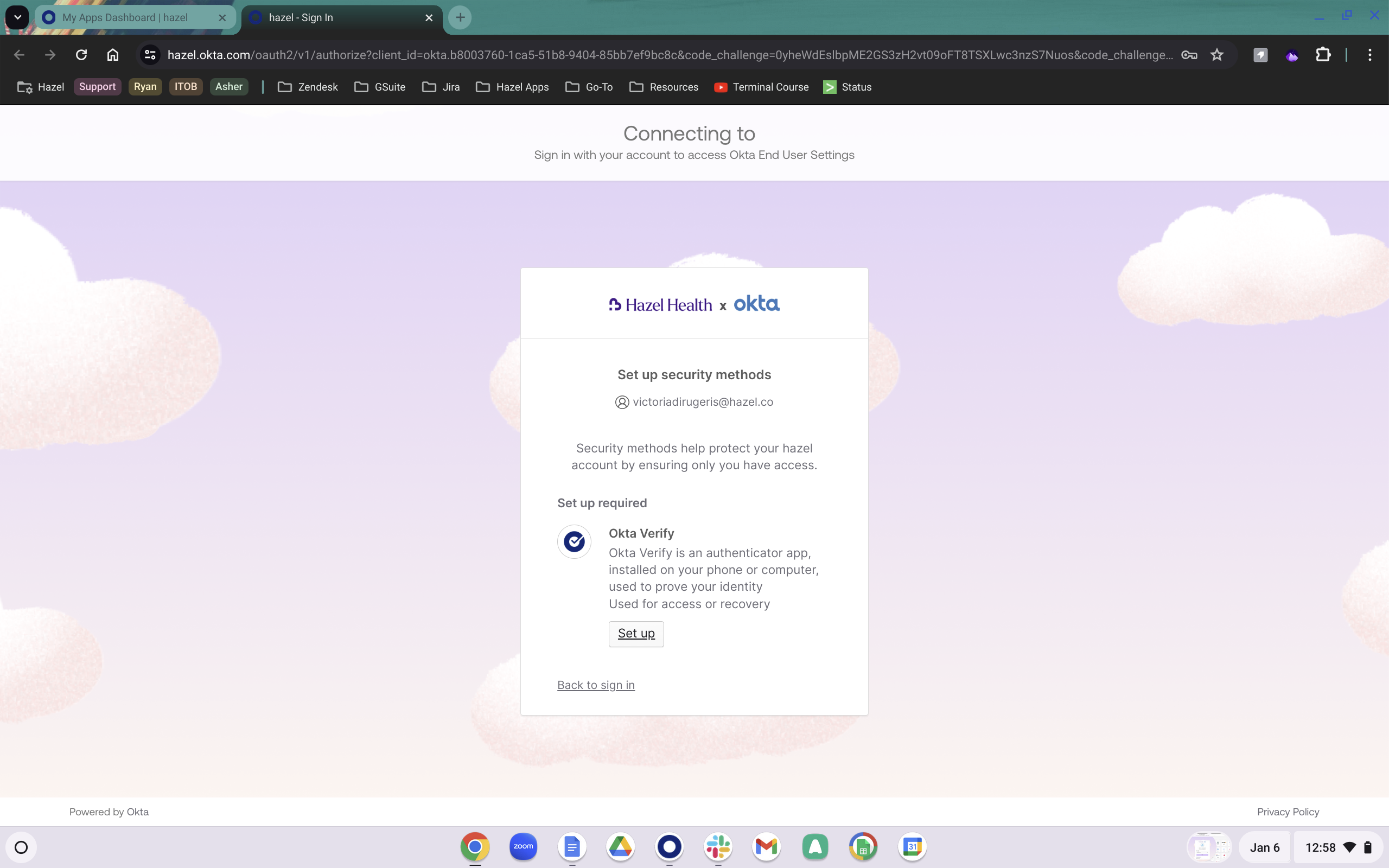
Task: Open the tab search chevron
Action: (x=17, y=17)
